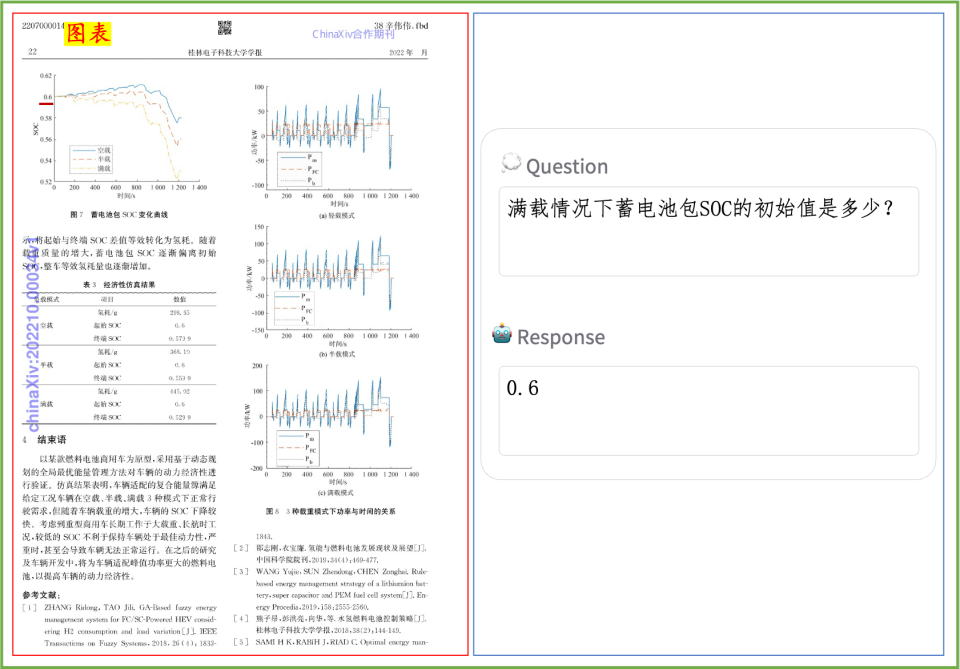Click the 参考文献 heading

point(41,595)
